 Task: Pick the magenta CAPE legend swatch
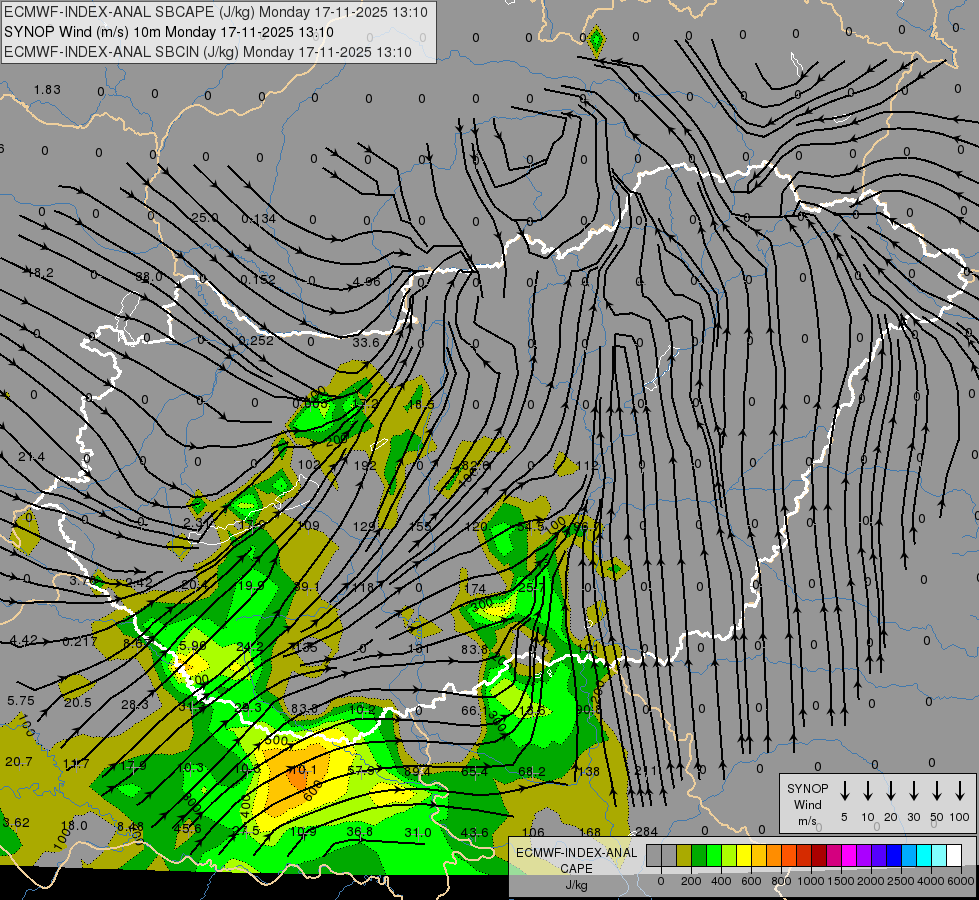849,856
